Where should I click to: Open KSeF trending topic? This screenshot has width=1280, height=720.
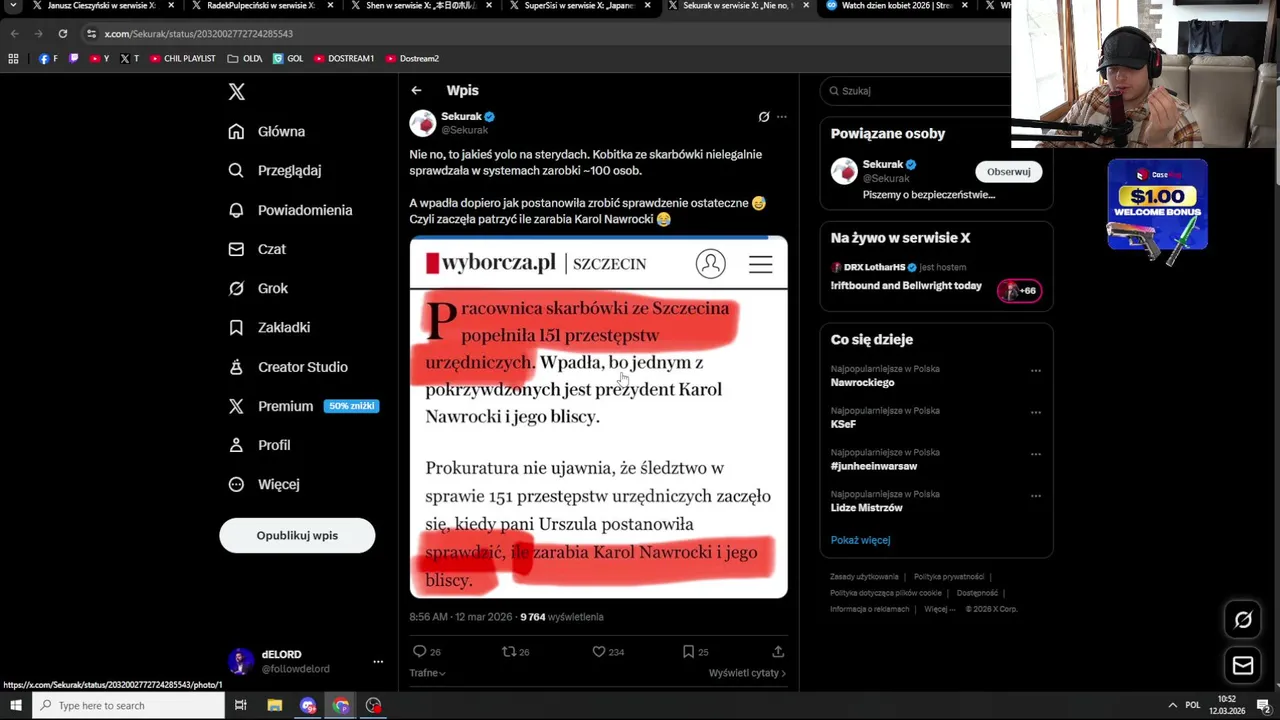coord(843,424)
